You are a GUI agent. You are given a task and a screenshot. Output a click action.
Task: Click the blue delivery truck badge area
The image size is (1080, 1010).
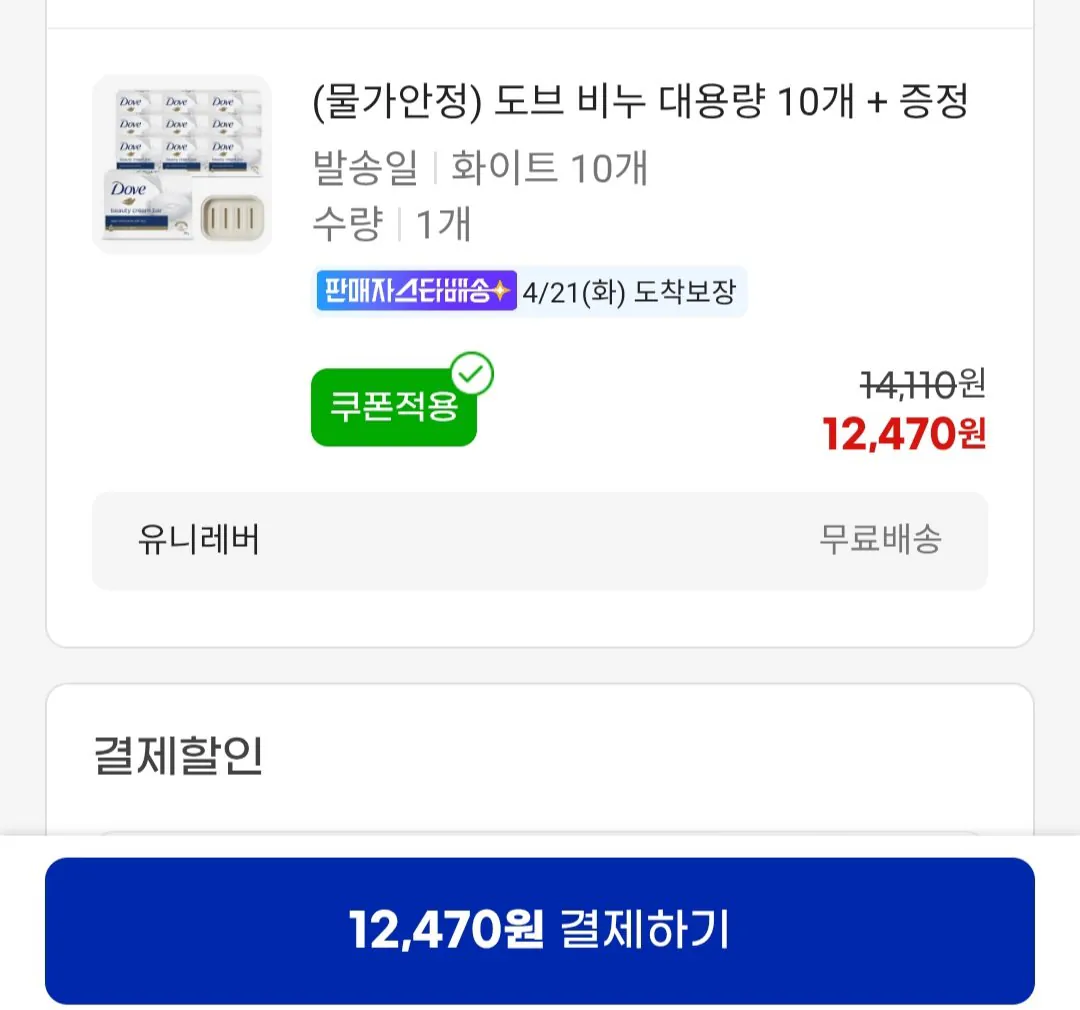[x=415, y=292]
